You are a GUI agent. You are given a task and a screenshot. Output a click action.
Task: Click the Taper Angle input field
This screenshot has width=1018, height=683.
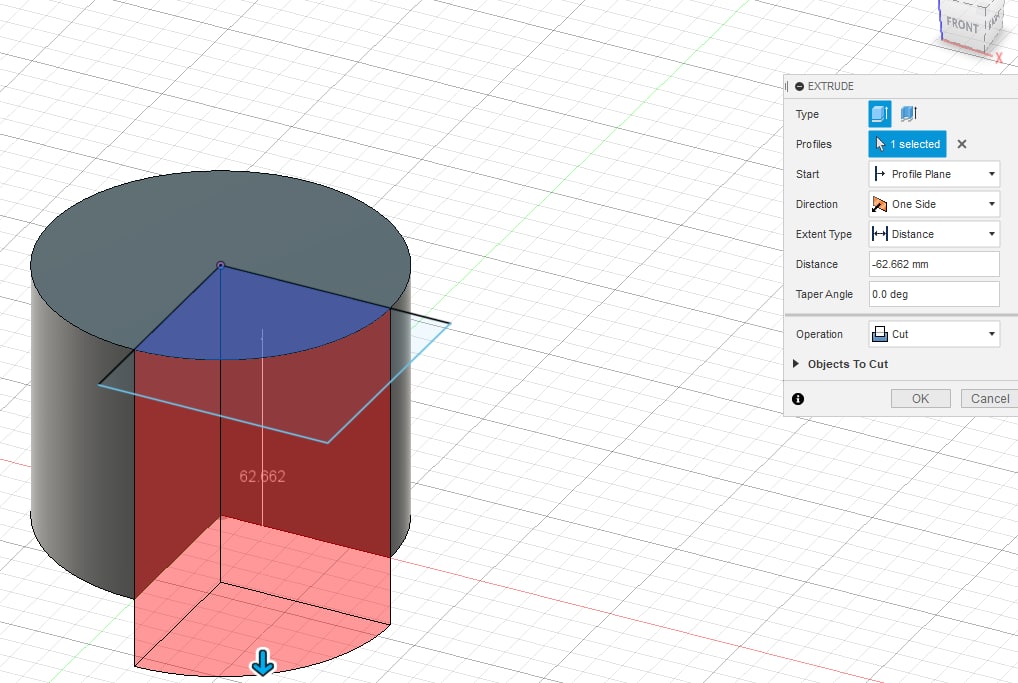click(934, 294)
